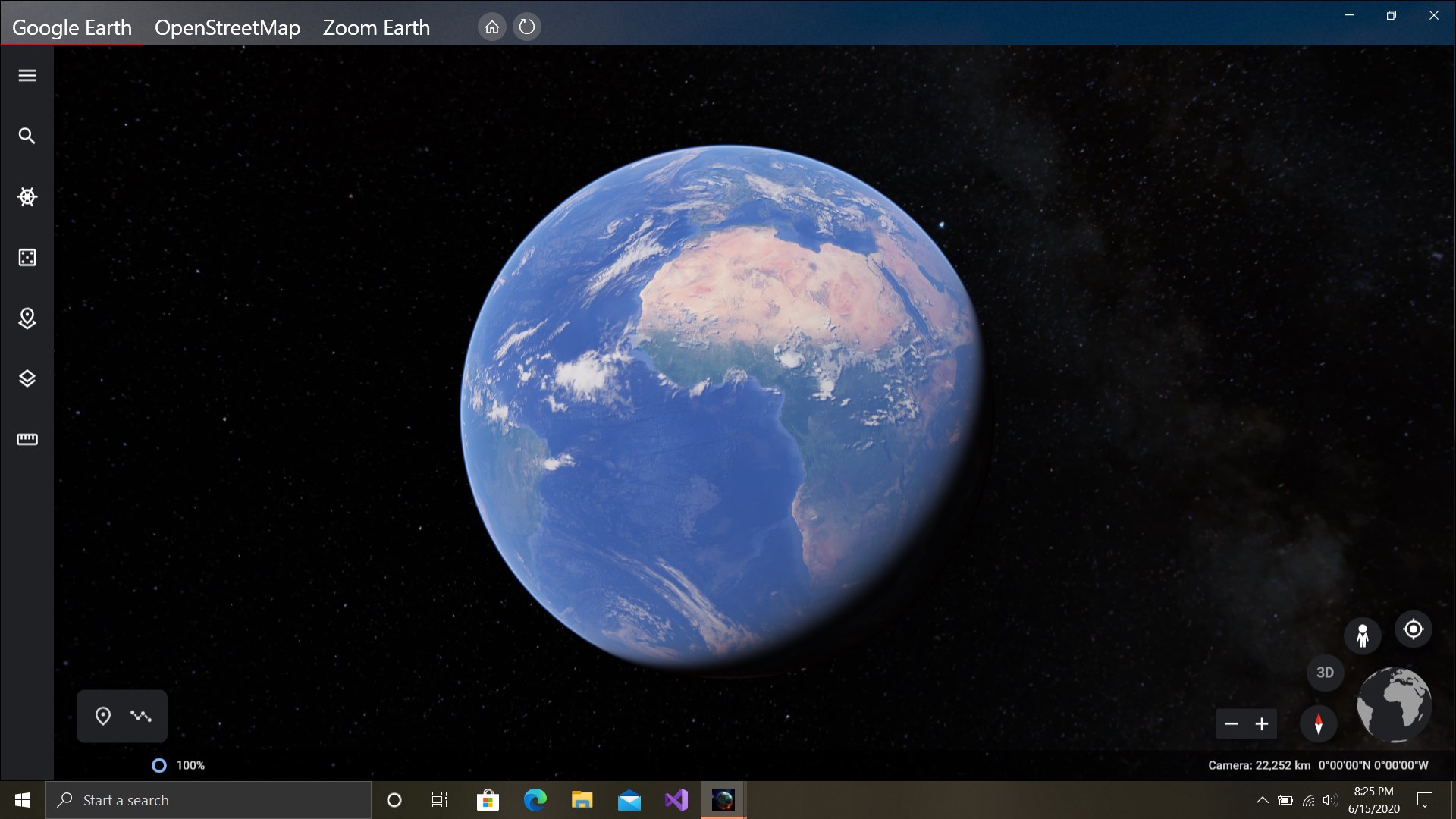Expand the main hamburger menu

pyautogui.click(x=27, y=75)
